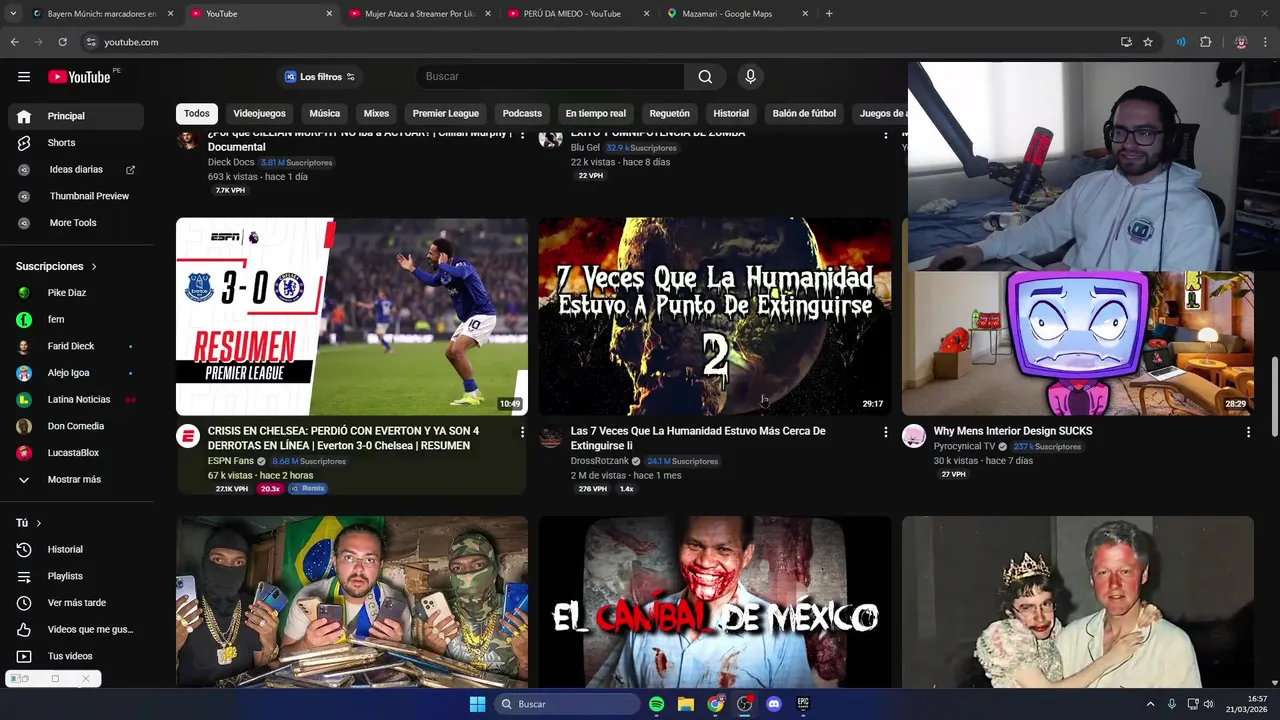Open Pike Diaz subscription channel

coord(75,293)
